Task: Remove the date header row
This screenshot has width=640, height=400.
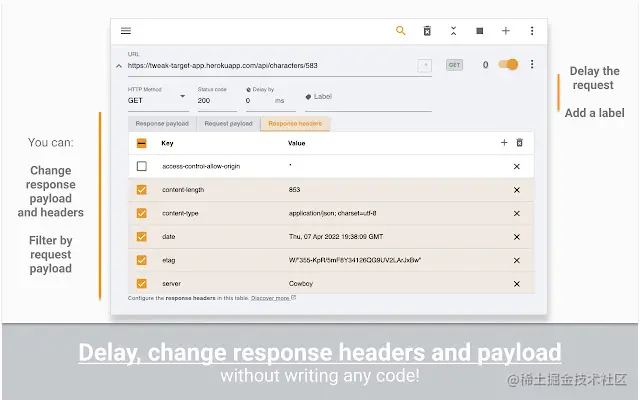Action: coord(516,237)
